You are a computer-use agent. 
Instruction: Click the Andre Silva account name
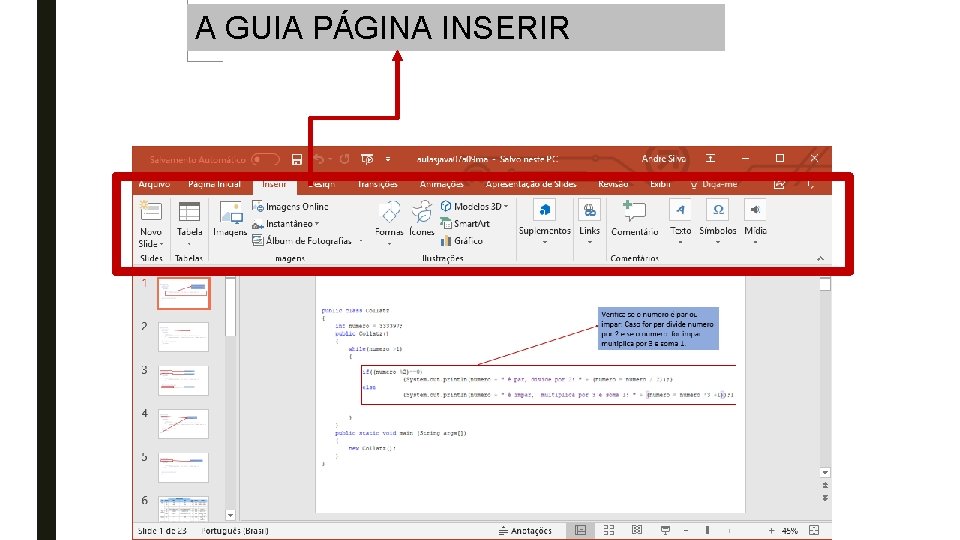664,159
